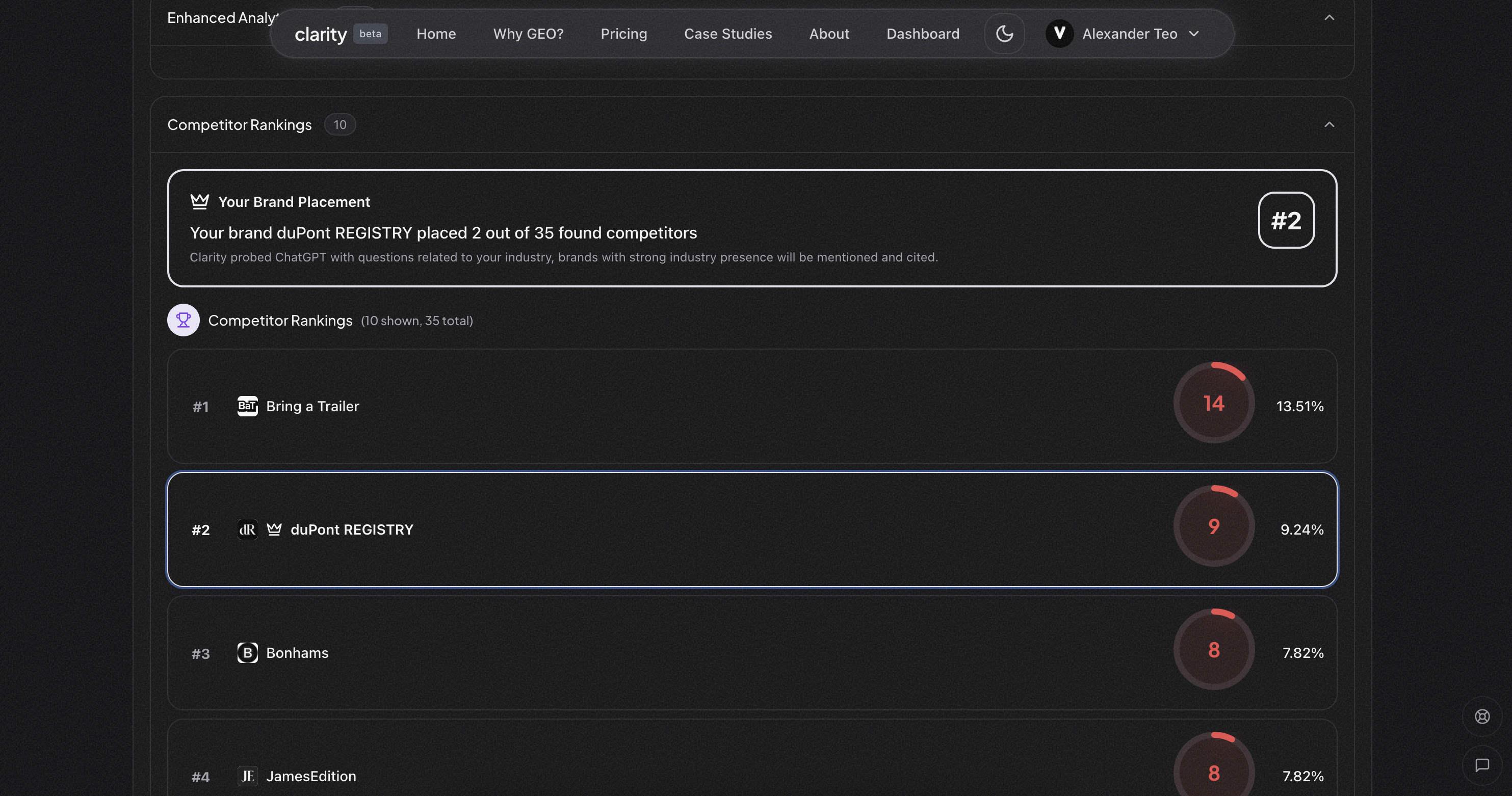
Task: Click the JamesEdition JE logo icon
Action: (x=247, y=776)
